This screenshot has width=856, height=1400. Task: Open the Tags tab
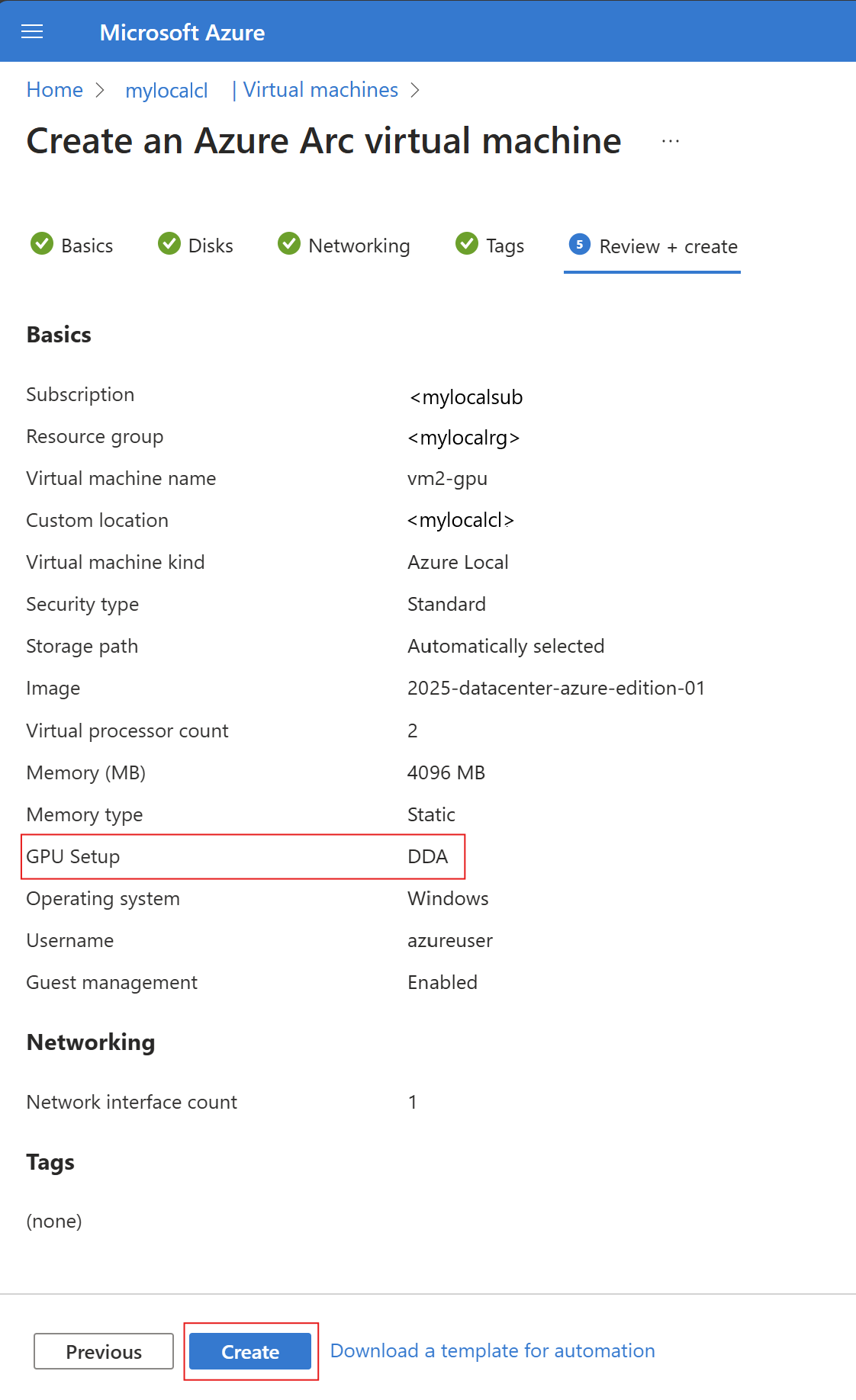tap(504, 246)
